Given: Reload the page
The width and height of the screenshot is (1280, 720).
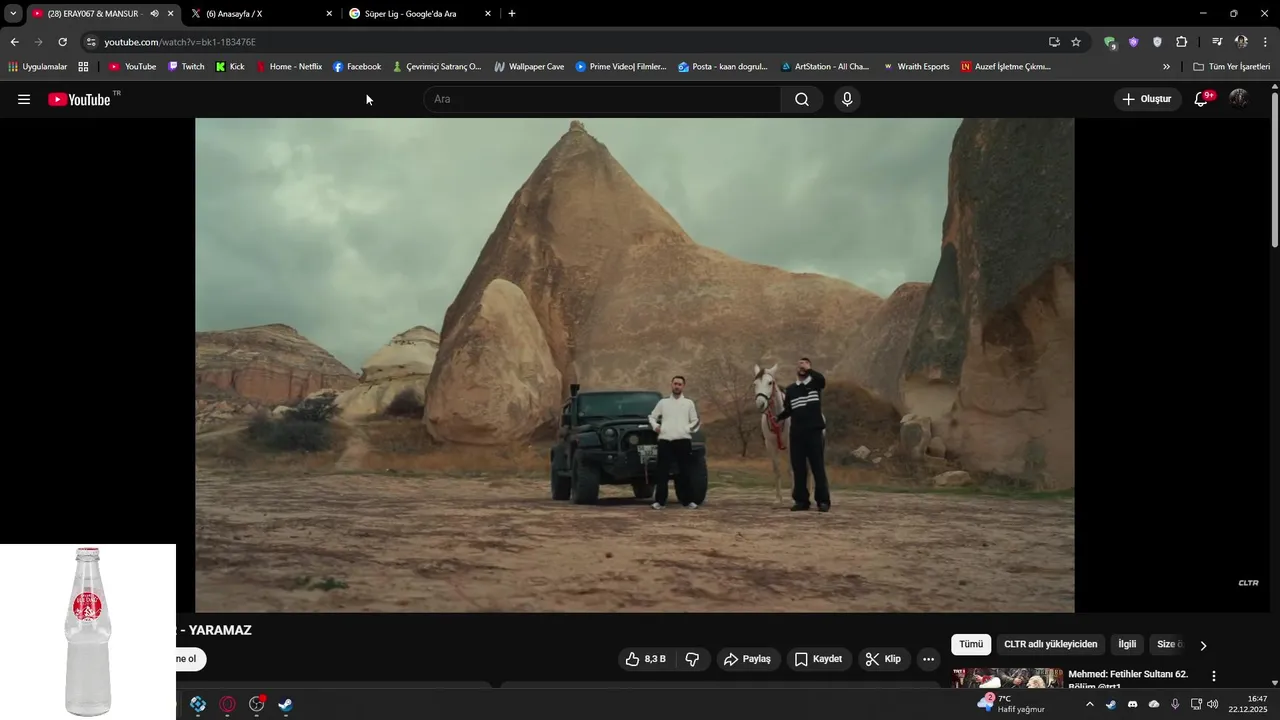Looking at the screenshot, I should point(62,42).
